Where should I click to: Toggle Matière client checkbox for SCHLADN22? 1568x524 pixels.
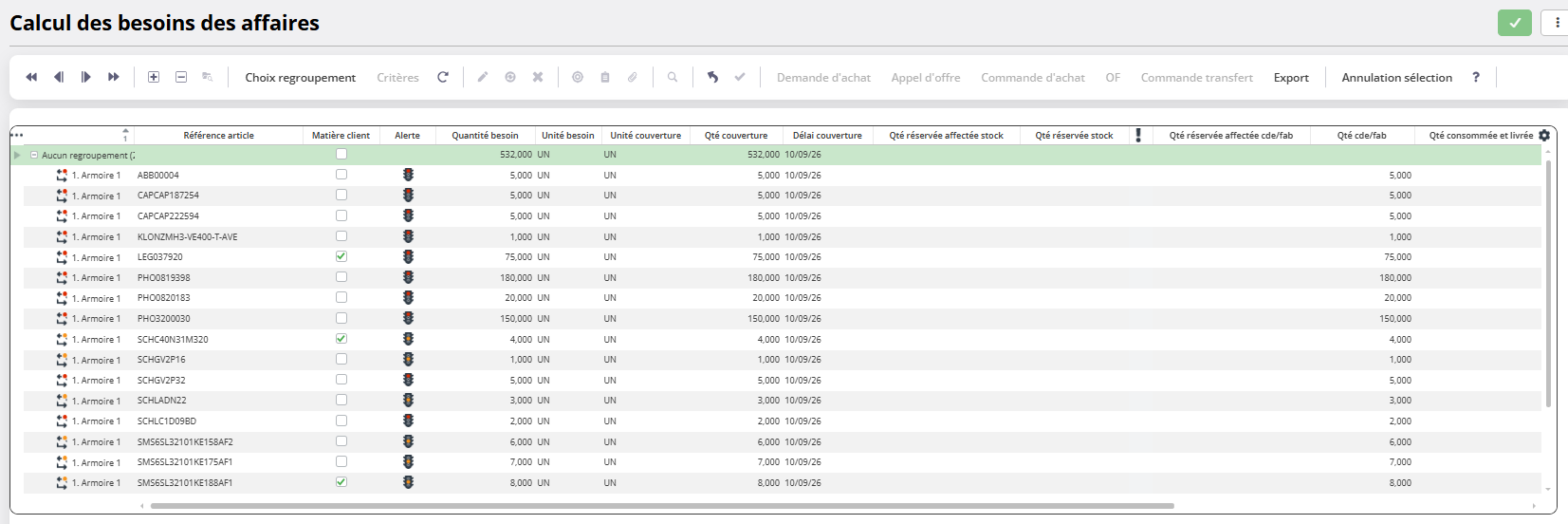click(x=341, y=400)
